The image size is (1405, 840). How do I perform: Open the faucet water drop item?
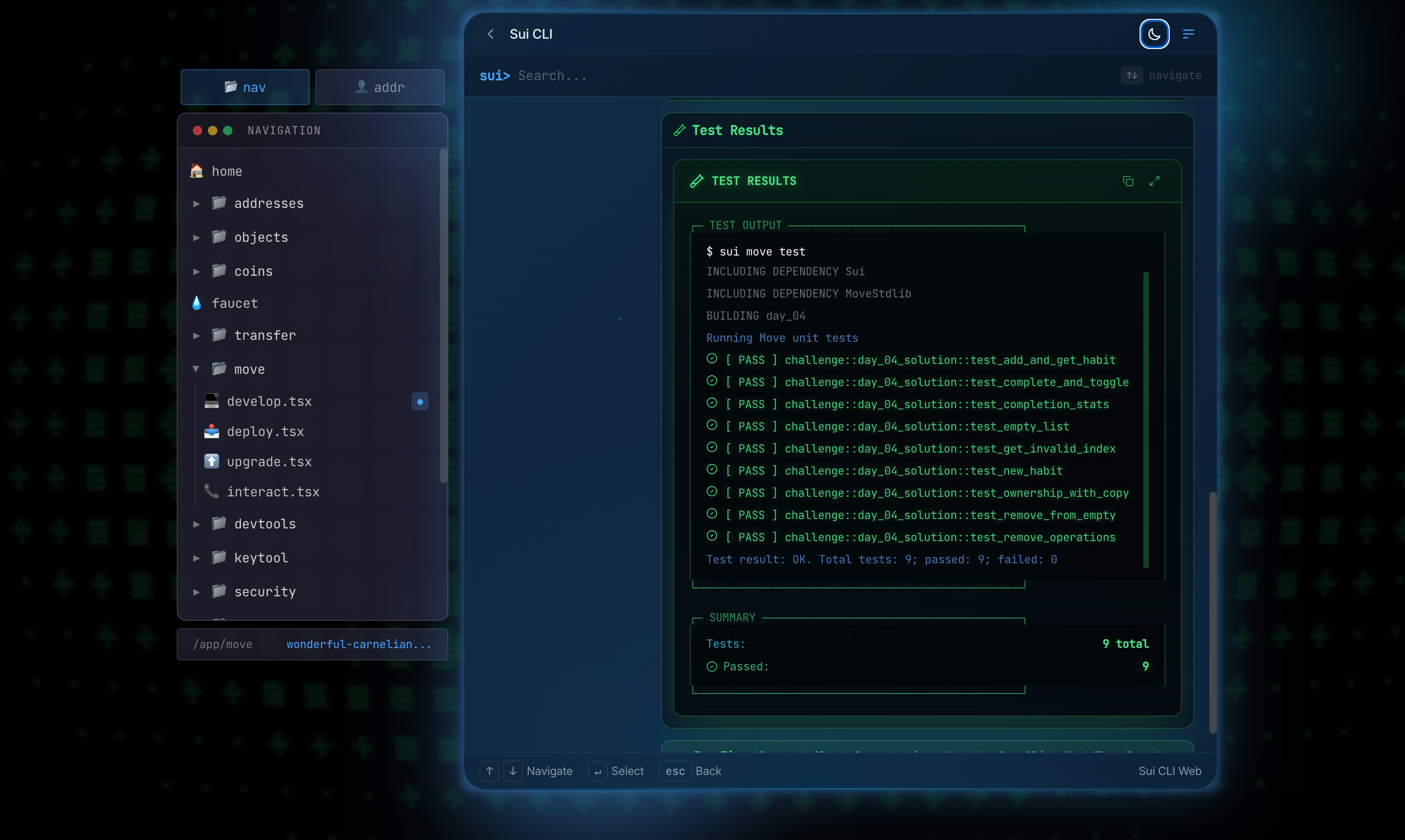click(x=234, y=304)
